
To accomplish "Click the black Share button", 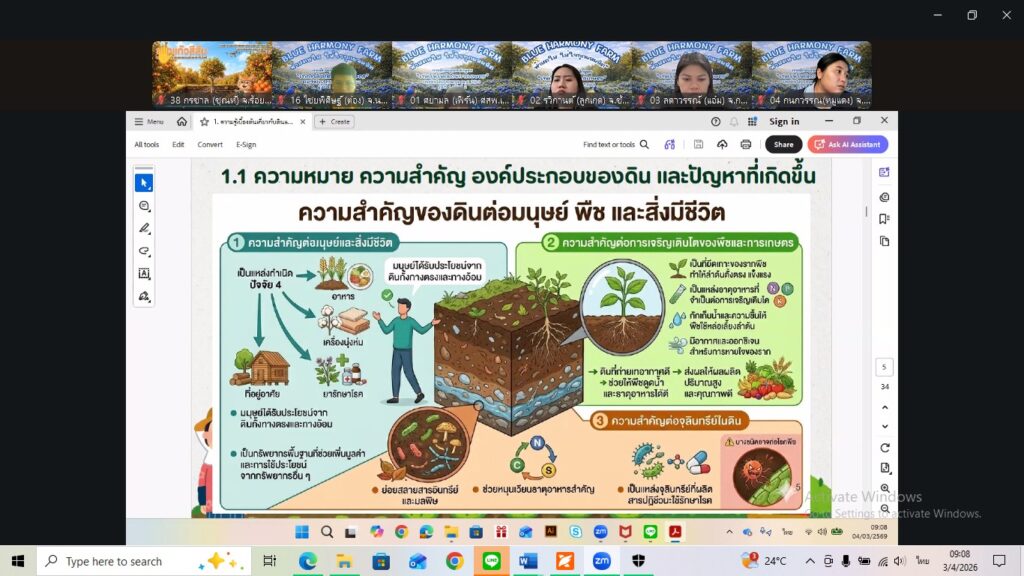I will pos(783,144).
